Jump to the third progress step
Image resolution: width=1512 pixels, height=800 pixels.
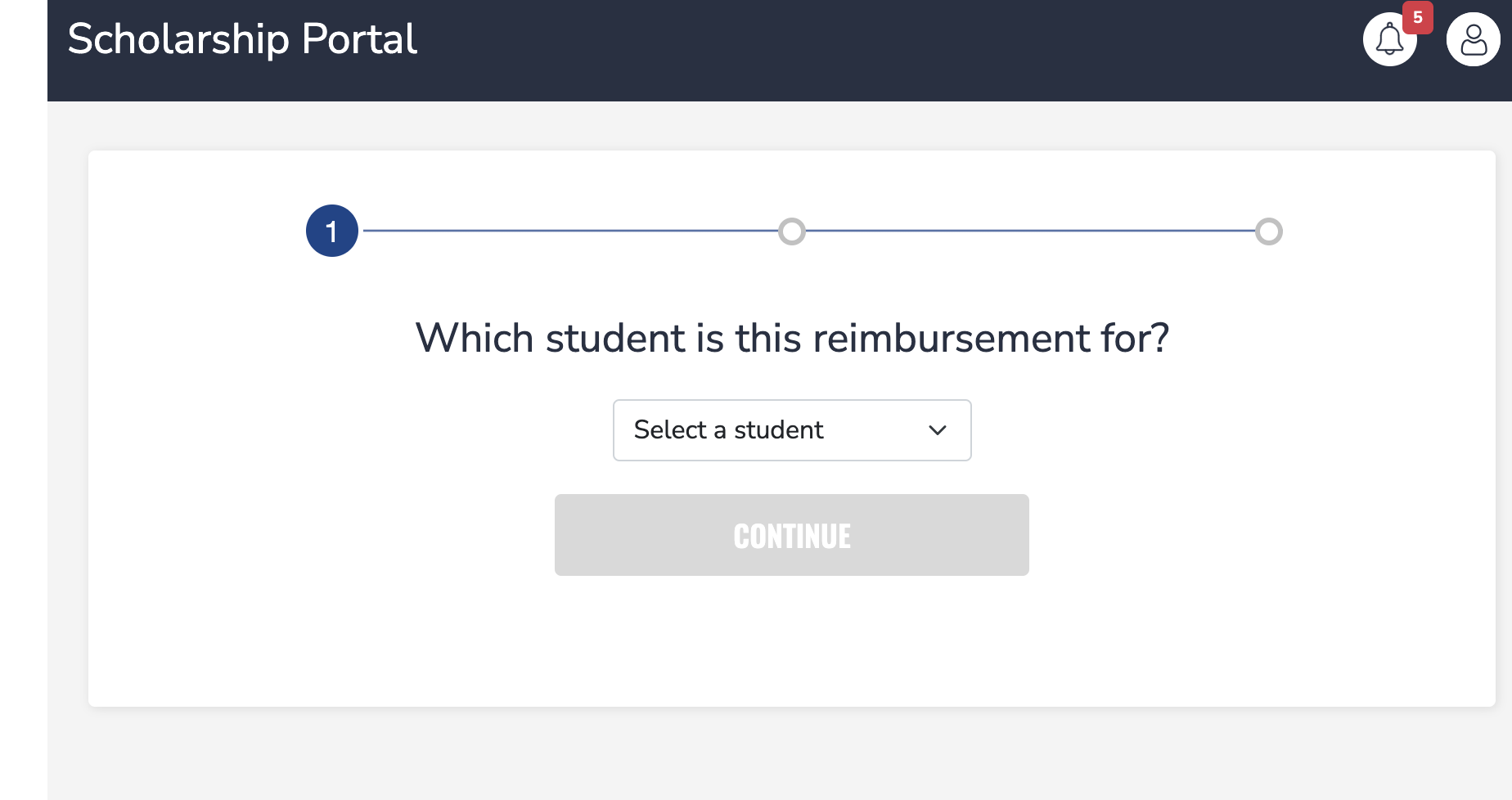click(1269, 231)
